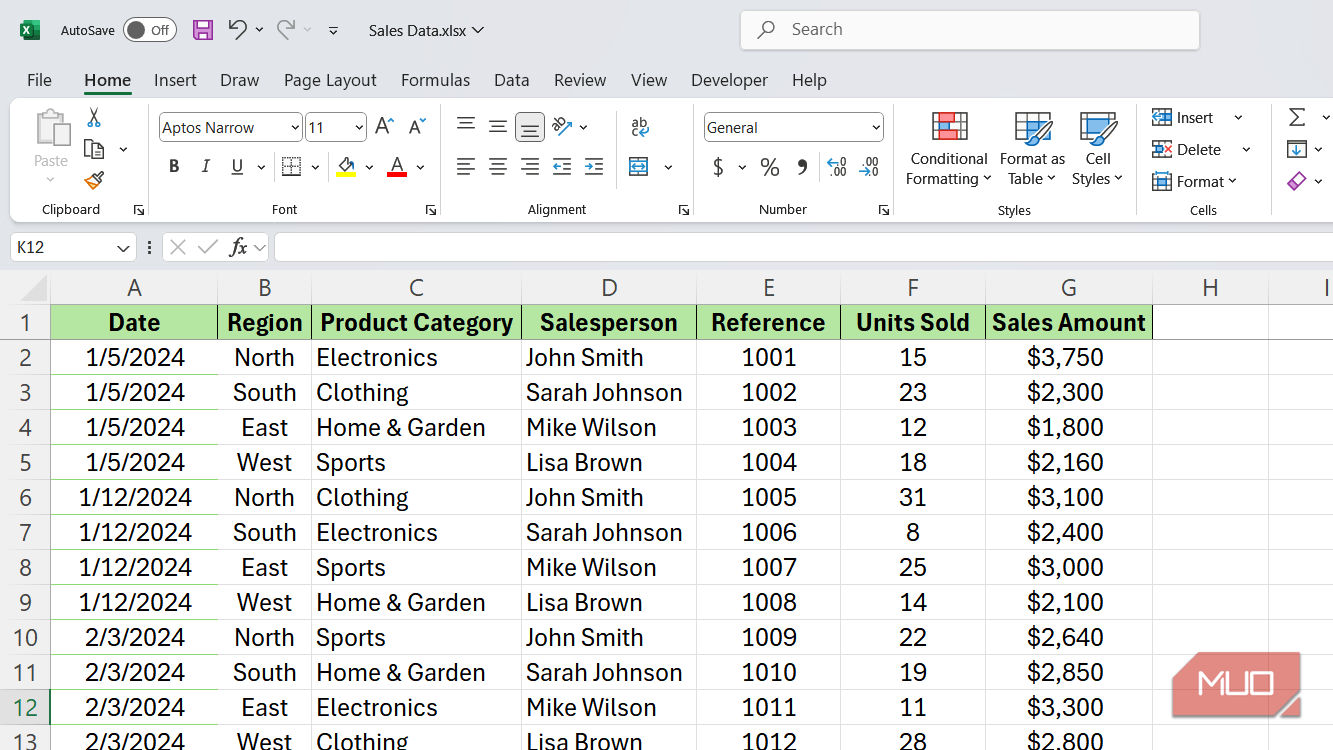The image size is (1333, 750).
Task: Increase font size with larger A icon
Action: click(x=384, y=127)
